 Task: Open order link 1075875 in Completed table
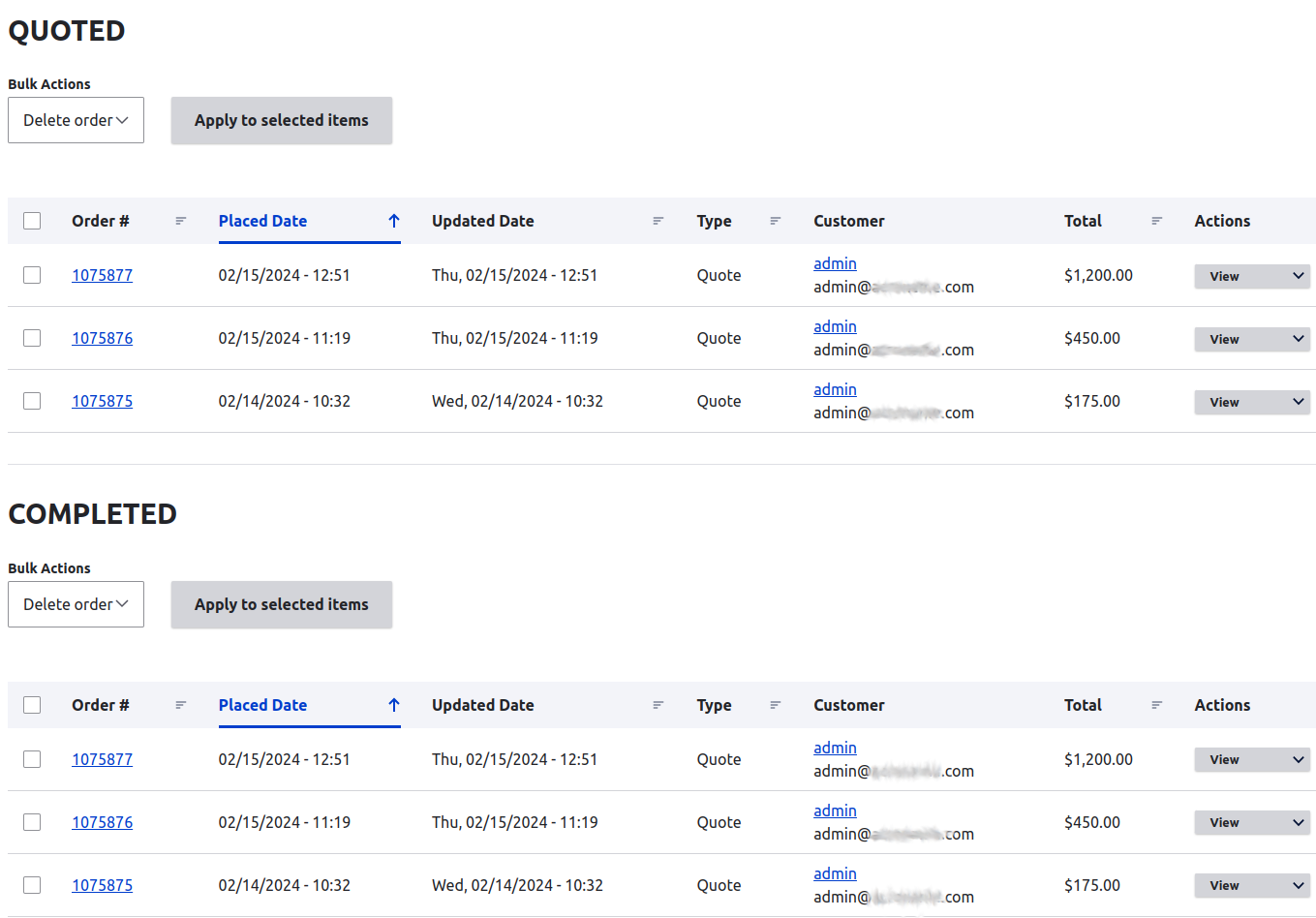pyautogui.click(x=102, y=885)
